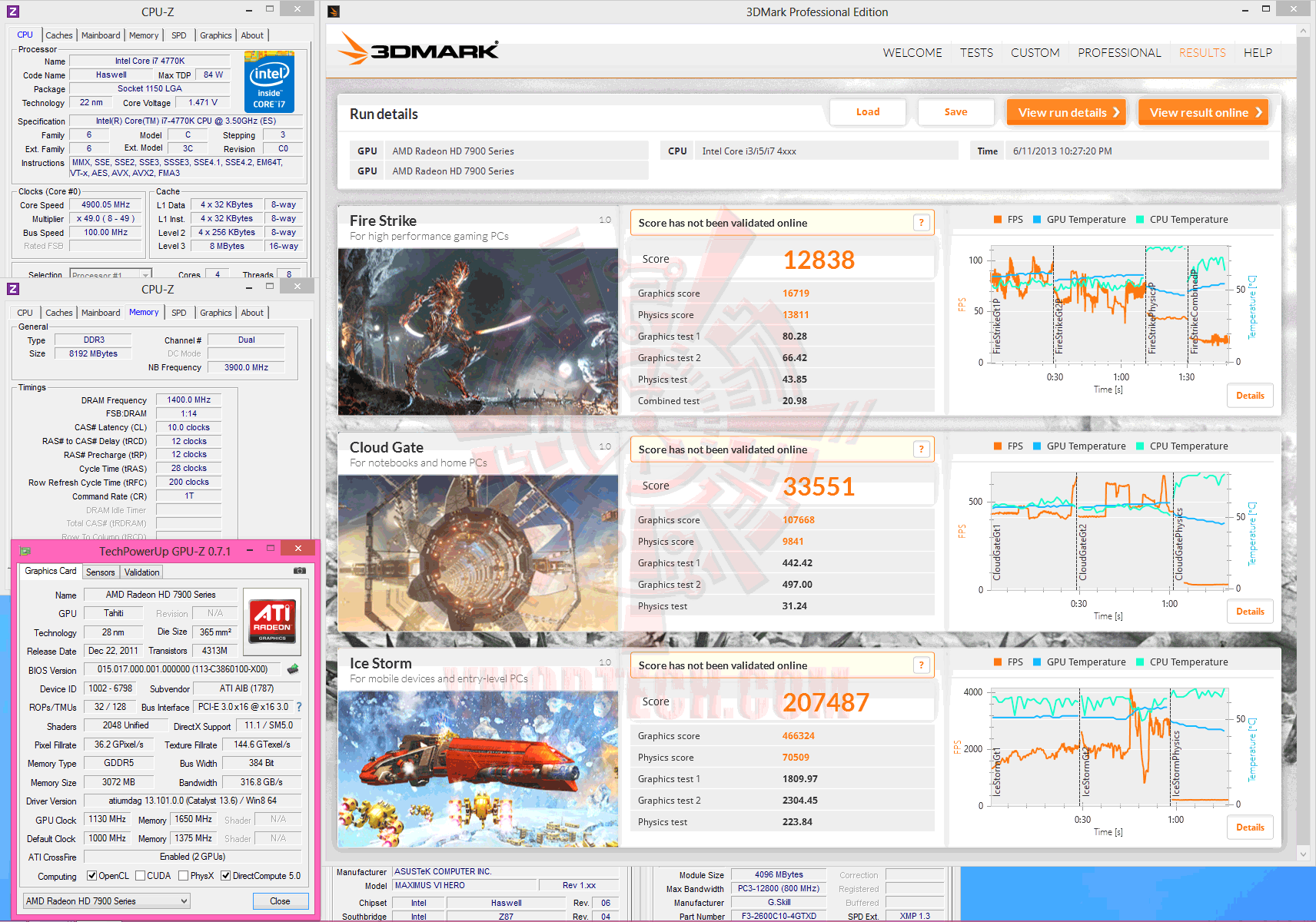
Task: Switch to the Sensors tab in GPU-Z
Action: coord(101,572)
